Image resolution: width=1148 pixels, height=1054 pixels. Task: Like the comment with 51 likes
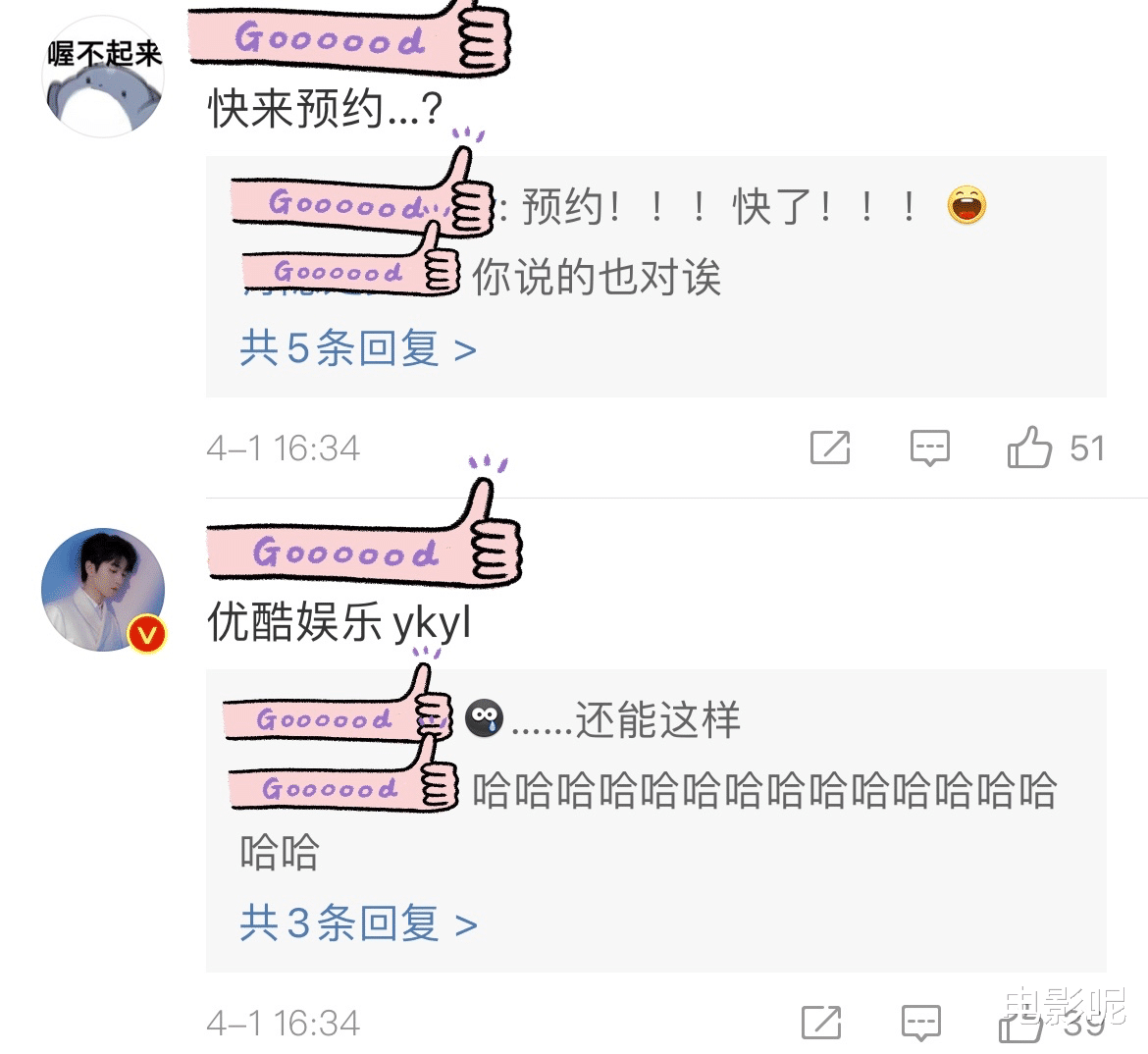[x=1029, y=447]
